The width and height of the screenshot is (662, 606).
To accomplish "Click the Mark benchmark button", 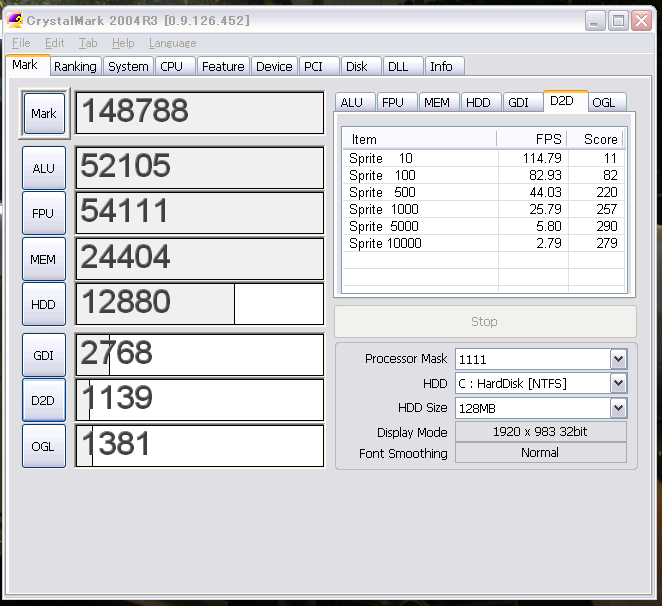I will point(44,113).
